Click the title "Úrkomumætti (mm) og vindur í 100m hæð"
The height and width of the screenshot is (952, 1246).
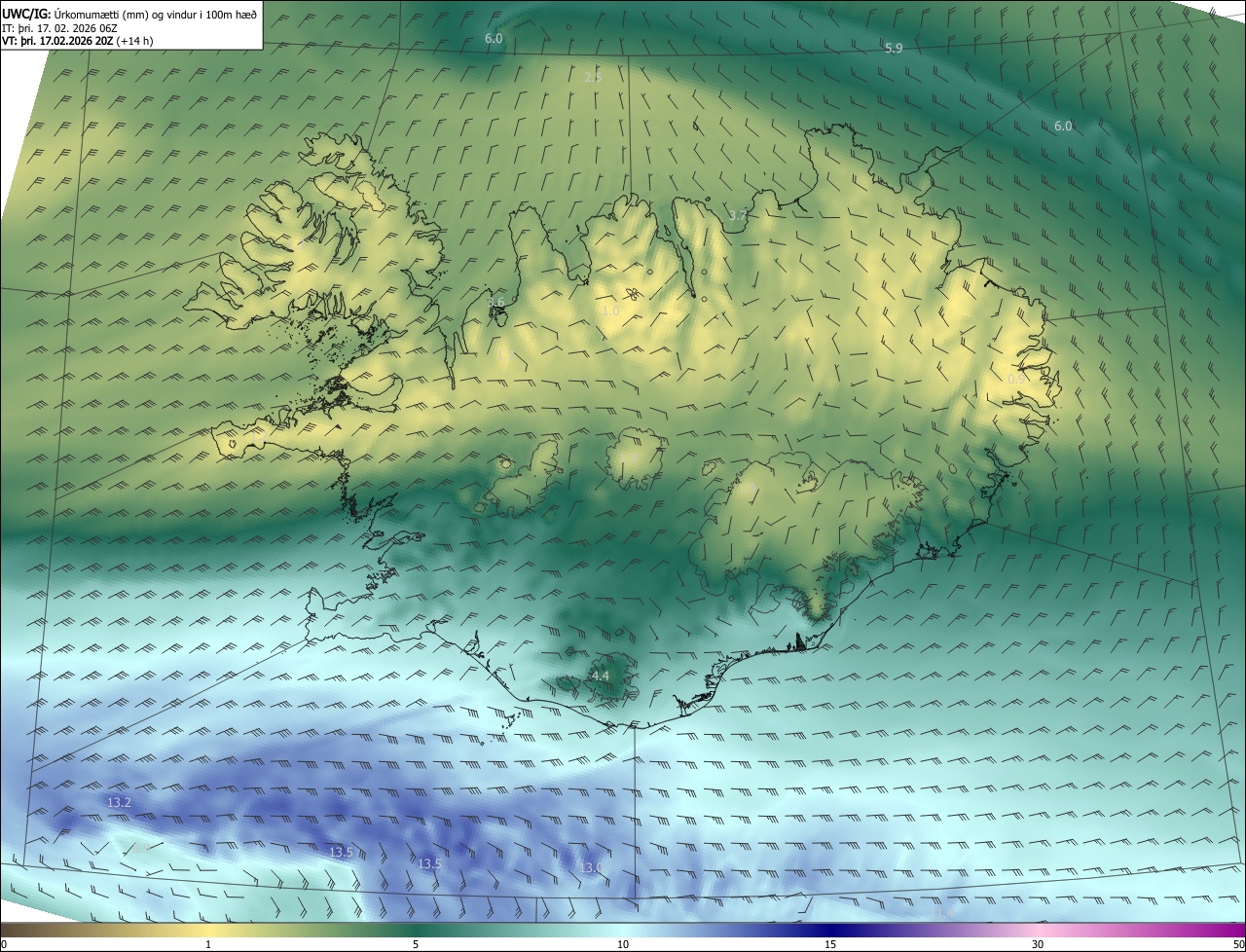pos(155,13)
